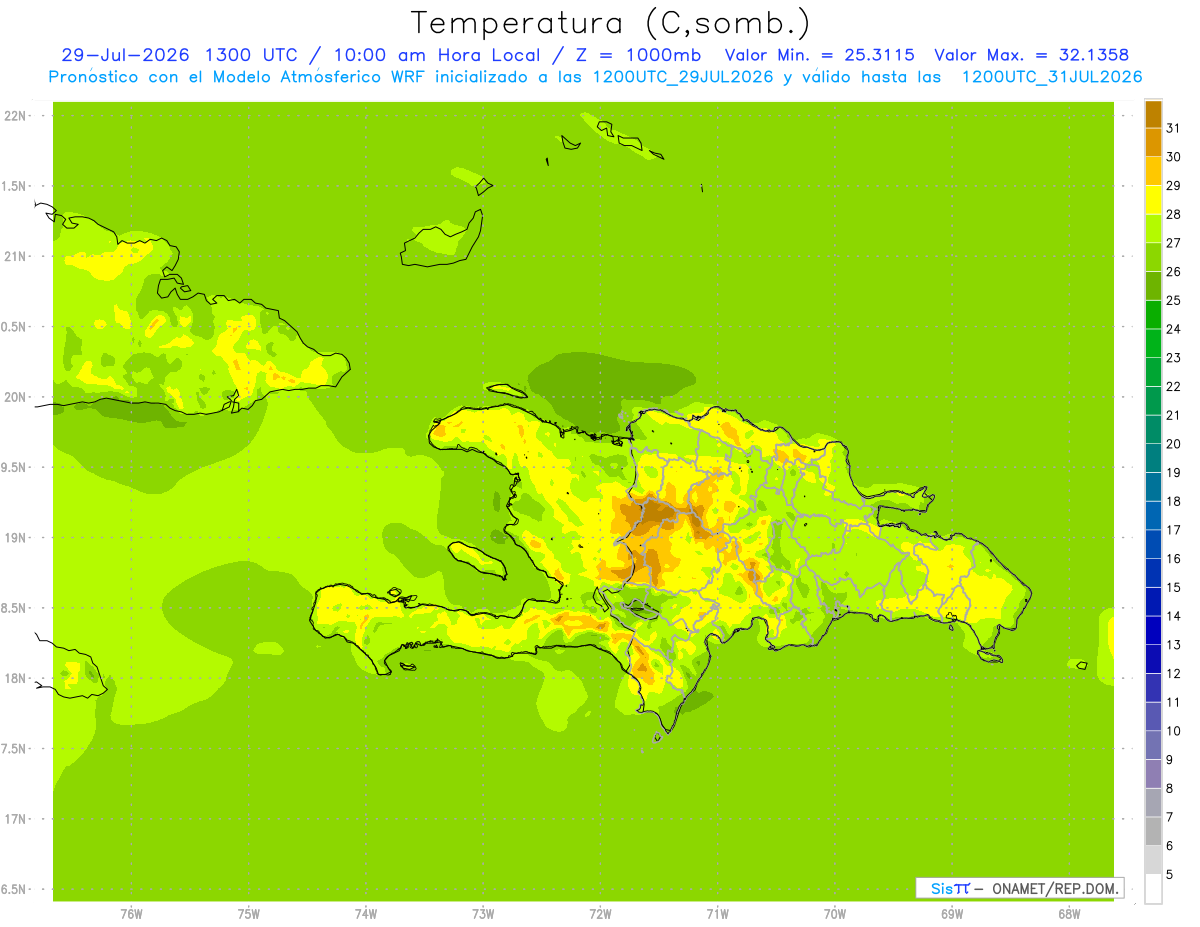Click the 19N latitude axis label
1200x927 pixels.
[16, 538]
